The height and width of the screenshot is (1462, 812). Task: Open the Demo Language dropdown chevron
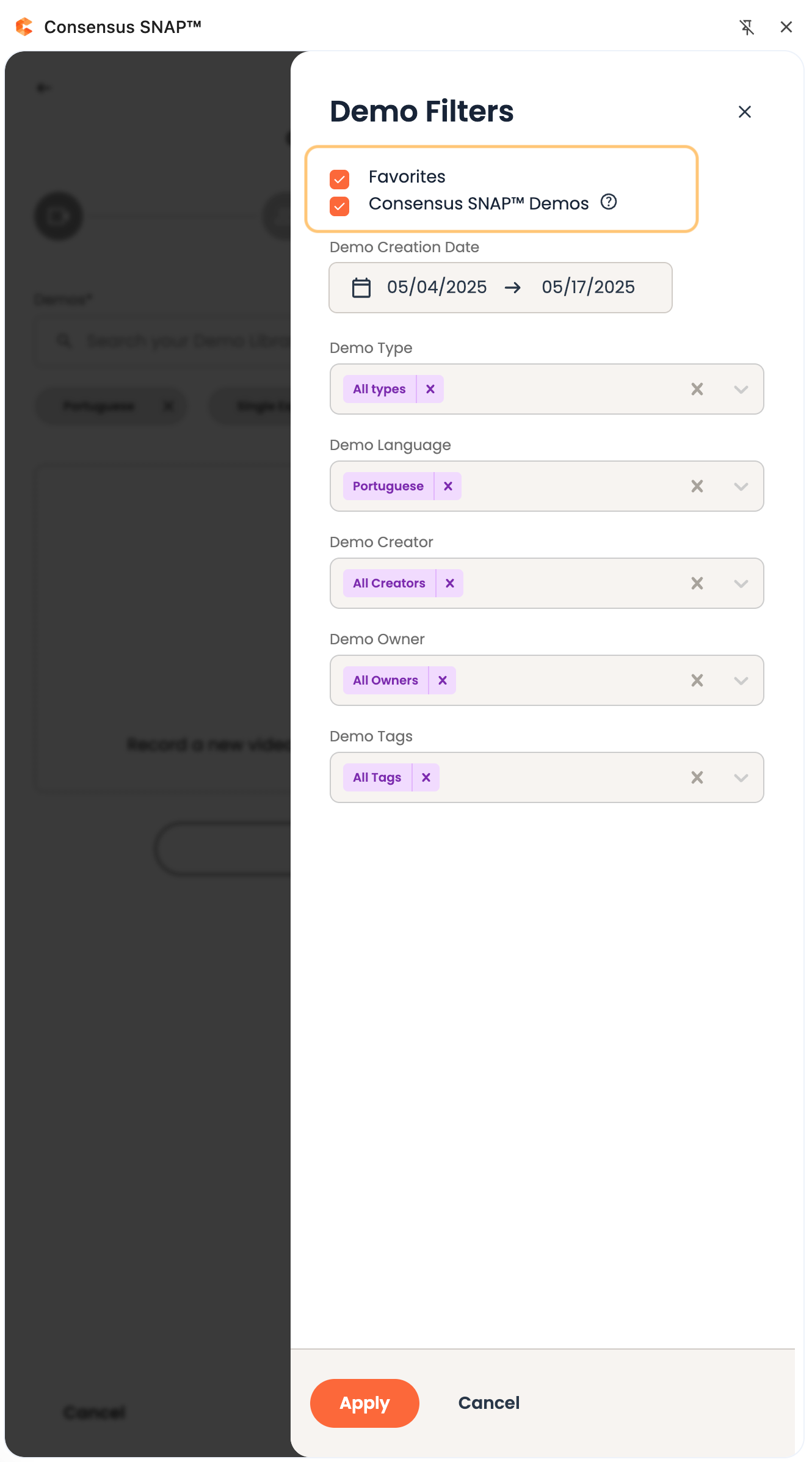tap(741, 487)
